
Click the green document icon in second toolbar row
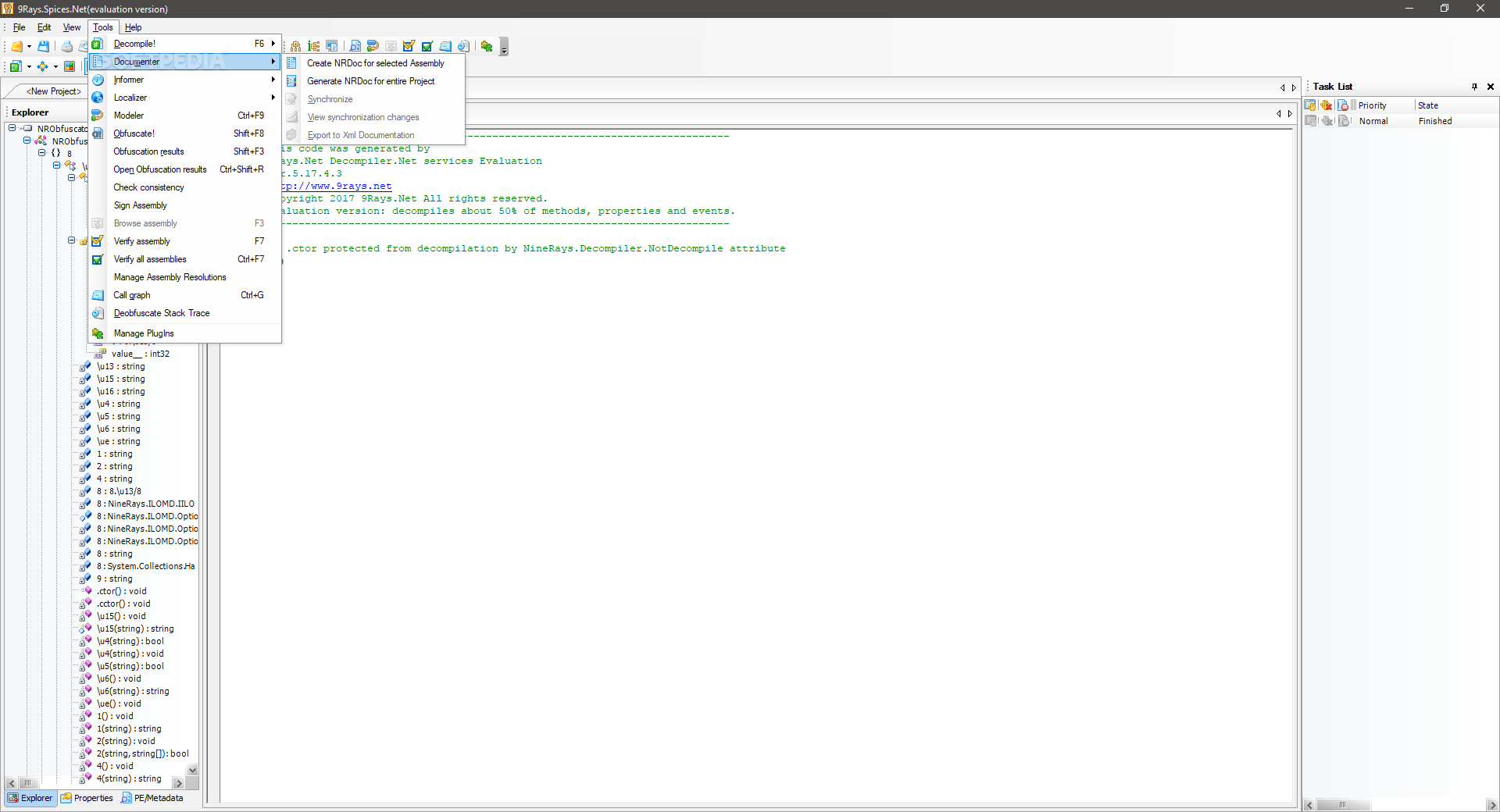pos(16,66)
